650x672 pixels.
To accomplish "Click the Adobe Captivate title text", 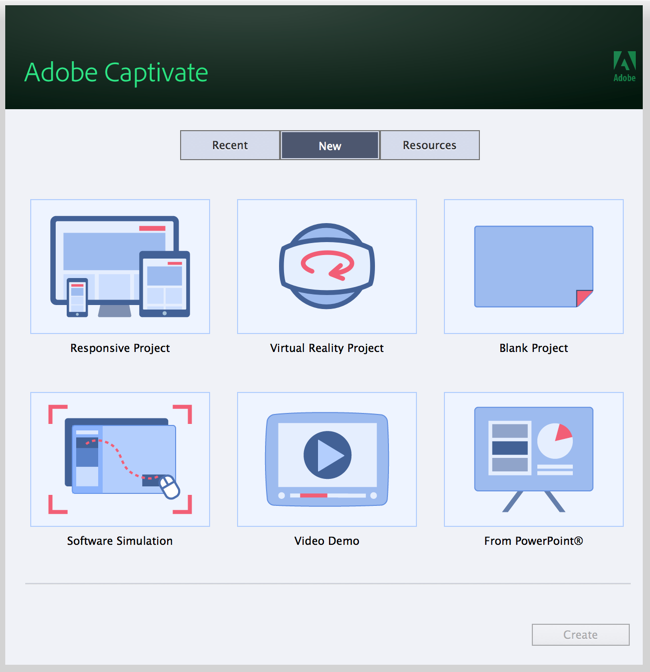I will [116, 72].
